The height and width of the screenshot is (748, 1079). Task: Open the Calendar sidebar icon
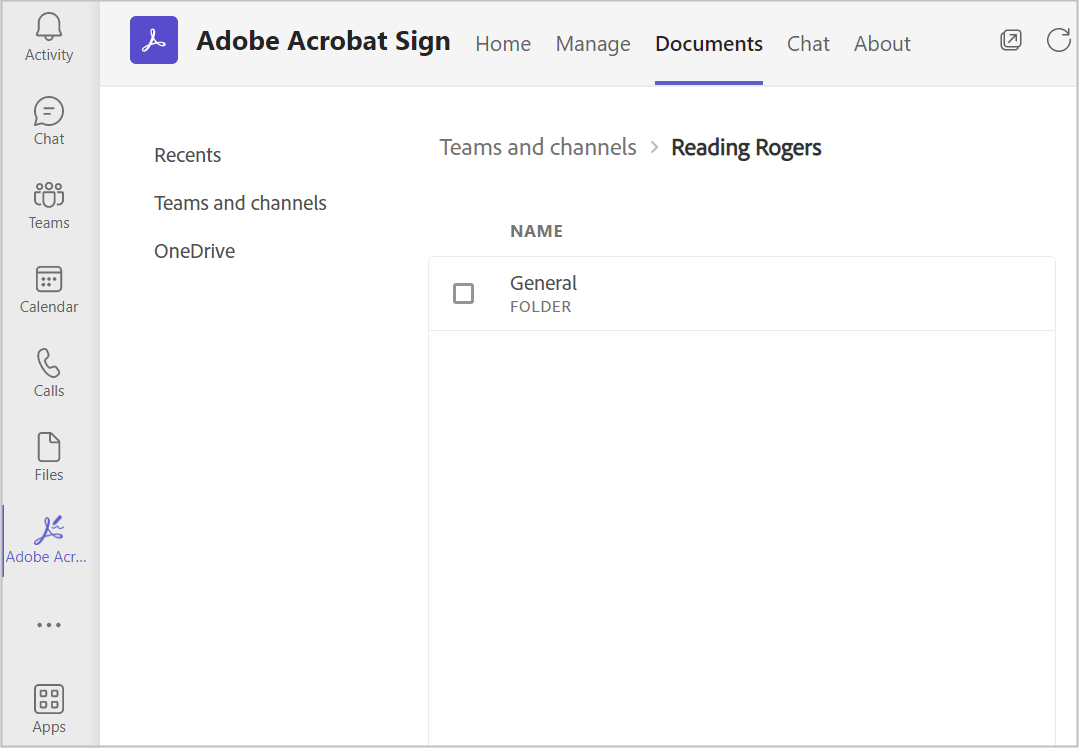click(49, 290)
